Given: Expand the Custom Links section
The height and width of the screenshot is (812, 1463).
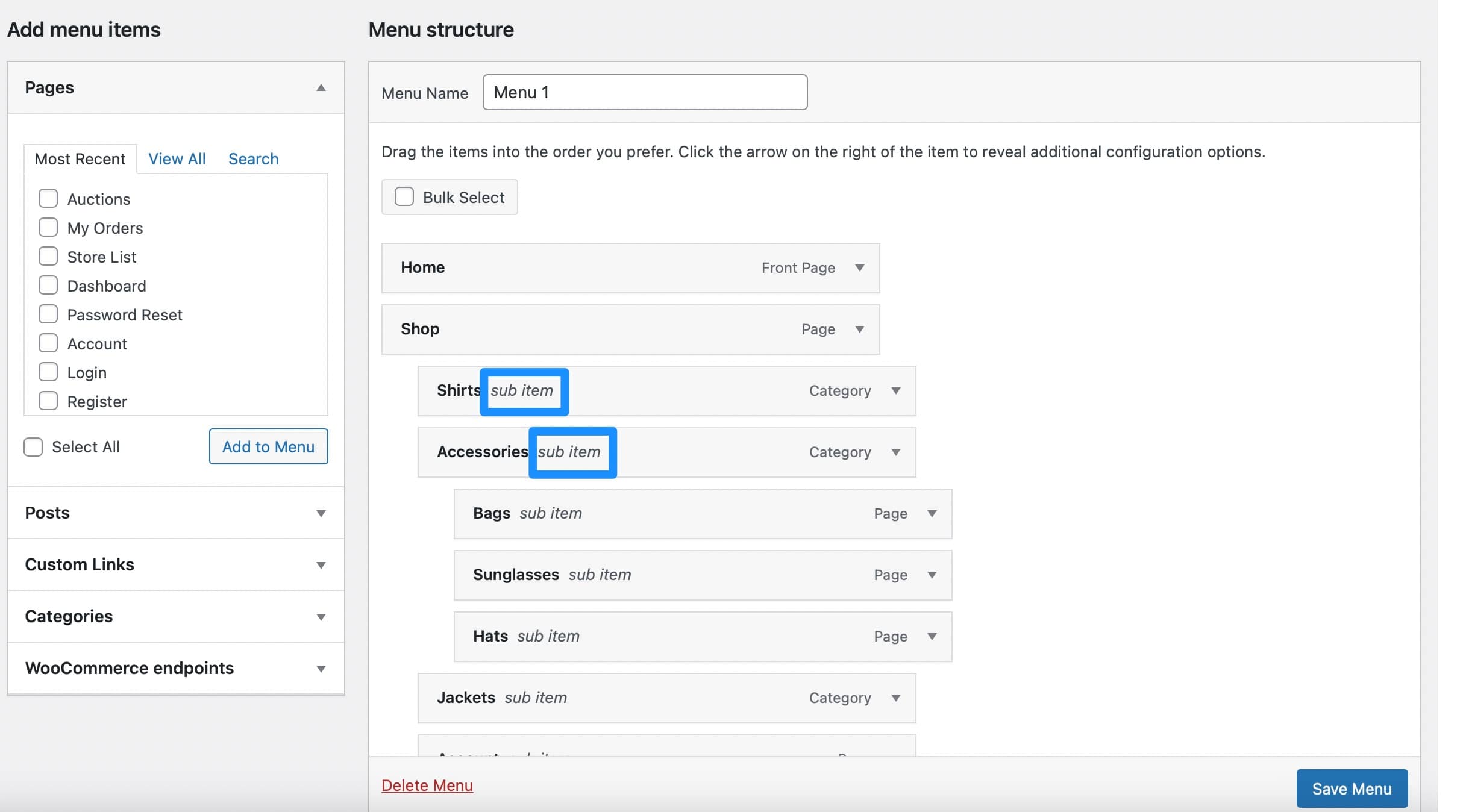Looking at the screenshot, I should pyautogui.click(x=321, y=565).
